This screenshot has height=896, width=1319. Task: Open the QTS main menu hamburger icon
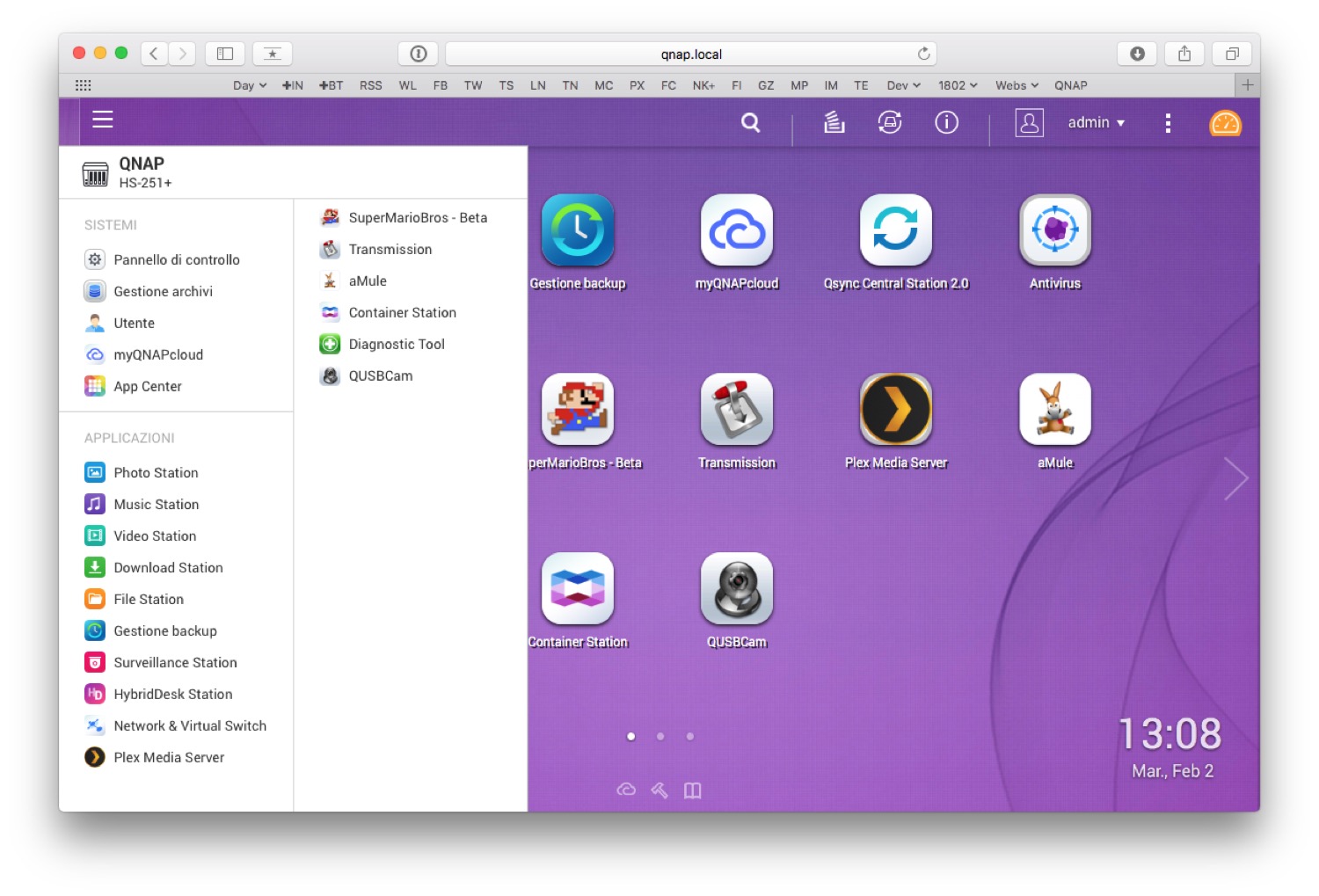(x=103, y=120)
